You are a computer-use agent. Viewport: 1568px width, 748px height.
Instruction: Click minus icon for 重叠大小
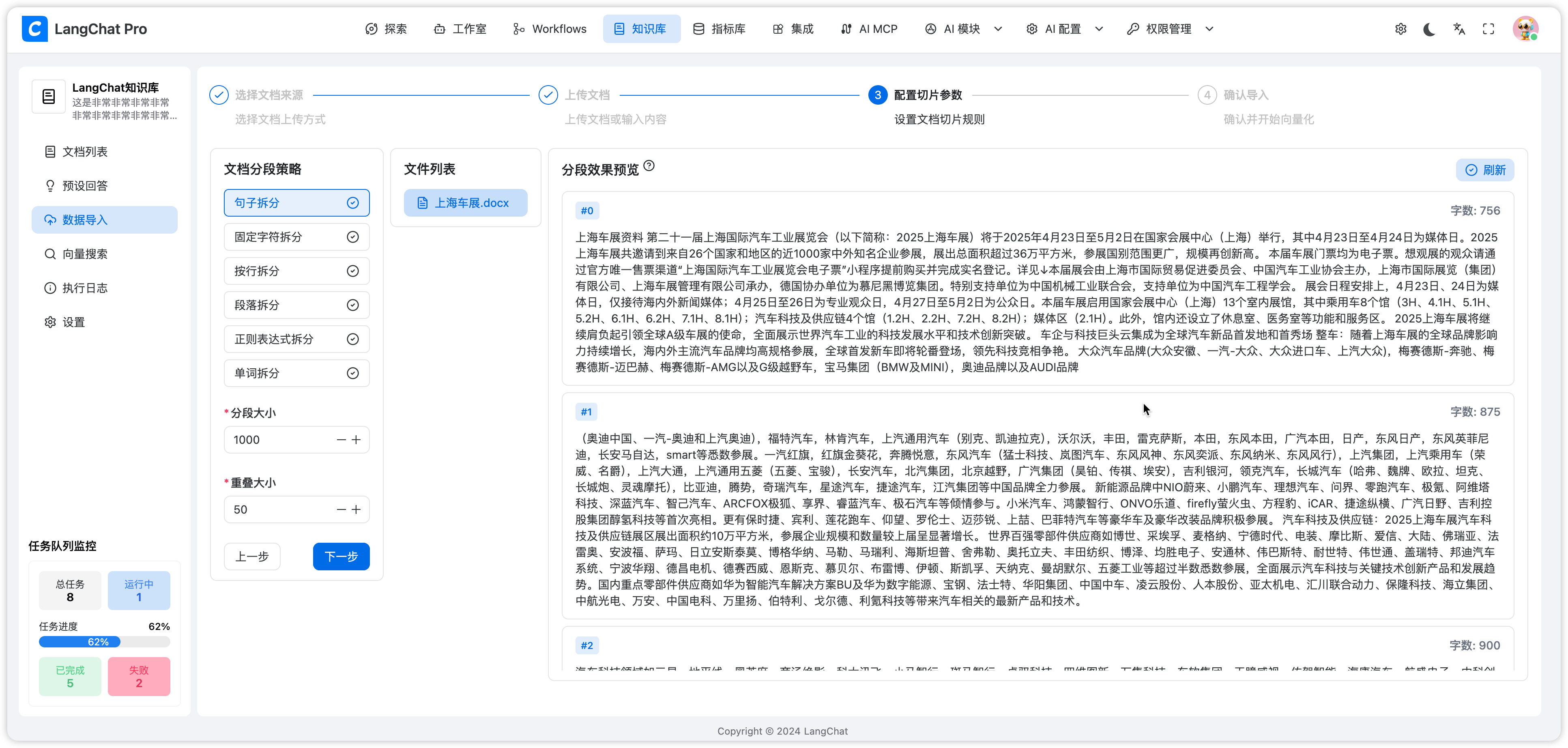click(341, 509)
